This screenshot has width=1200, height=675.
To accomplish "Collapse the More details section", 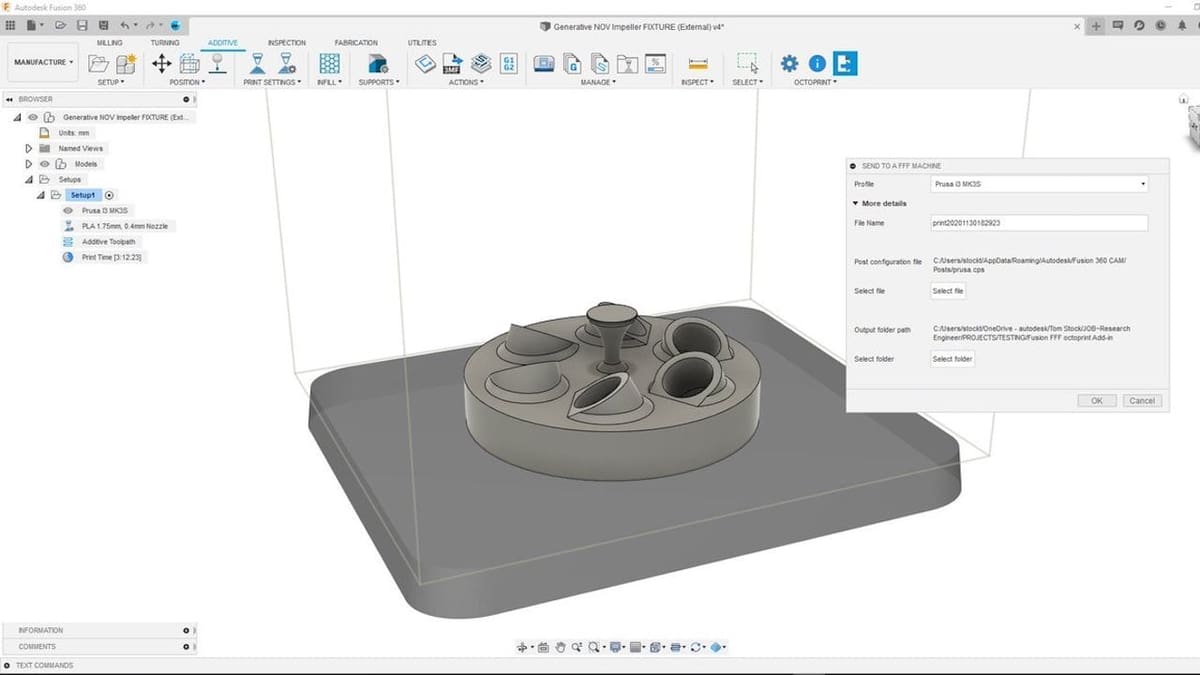I will tap(856, 203).
